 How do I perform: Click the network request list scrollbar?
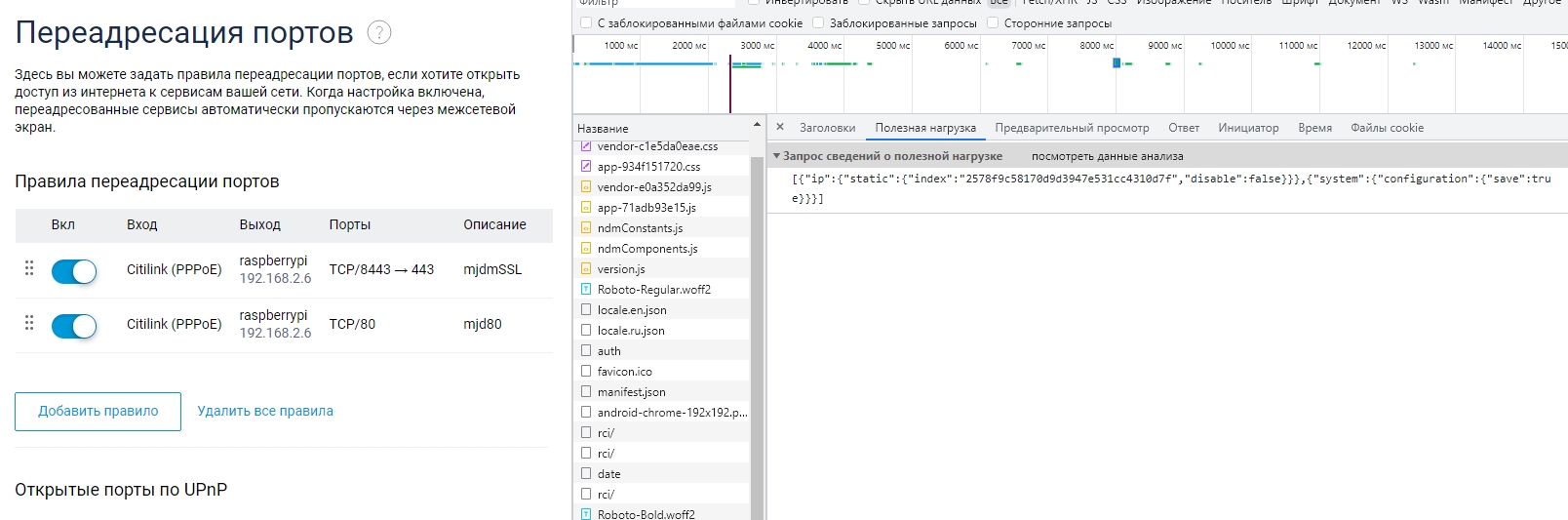coord(757,332)
